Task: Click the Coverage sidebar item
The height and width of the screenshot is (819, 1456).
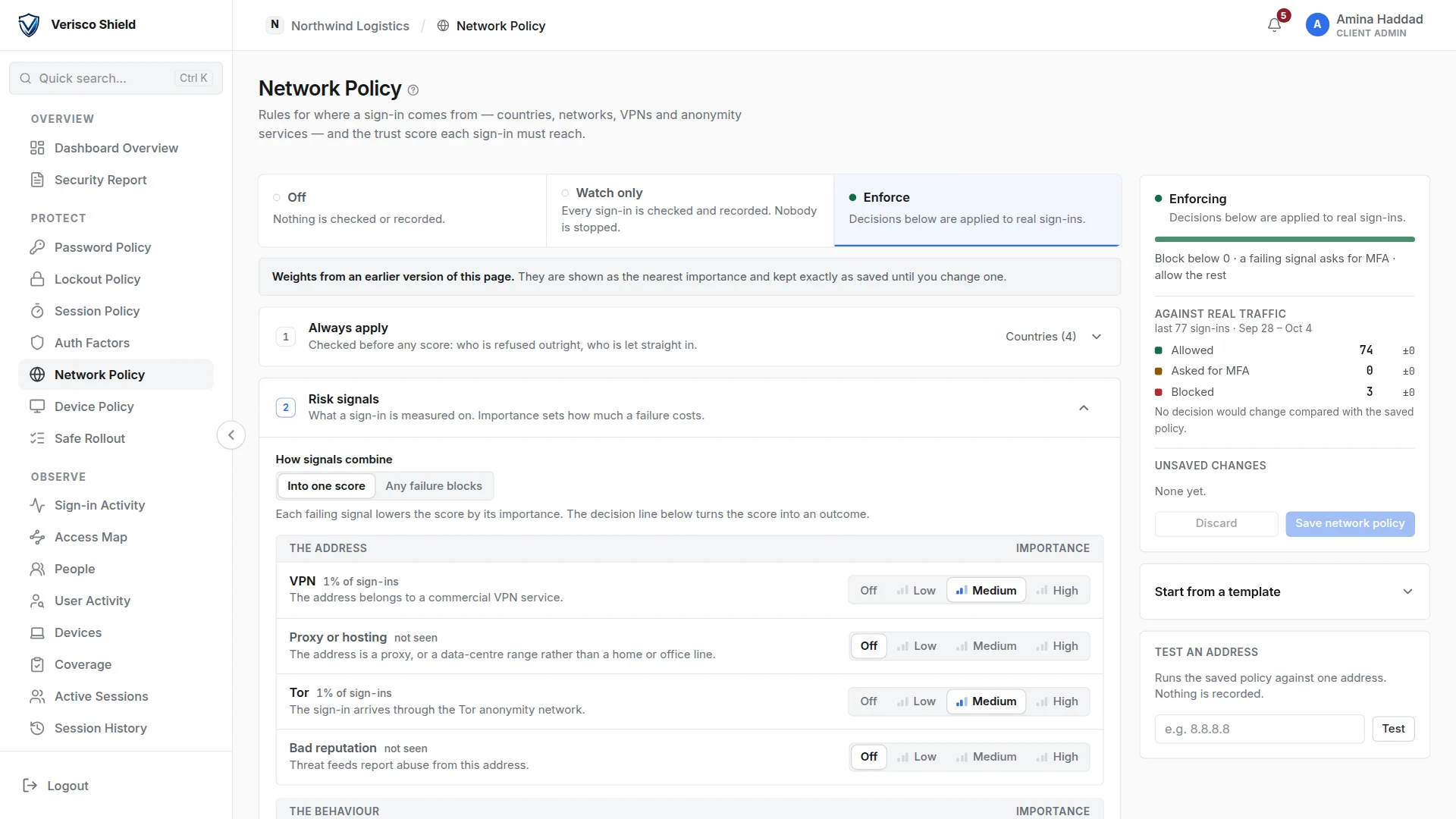Action: [x=116, y=664]
